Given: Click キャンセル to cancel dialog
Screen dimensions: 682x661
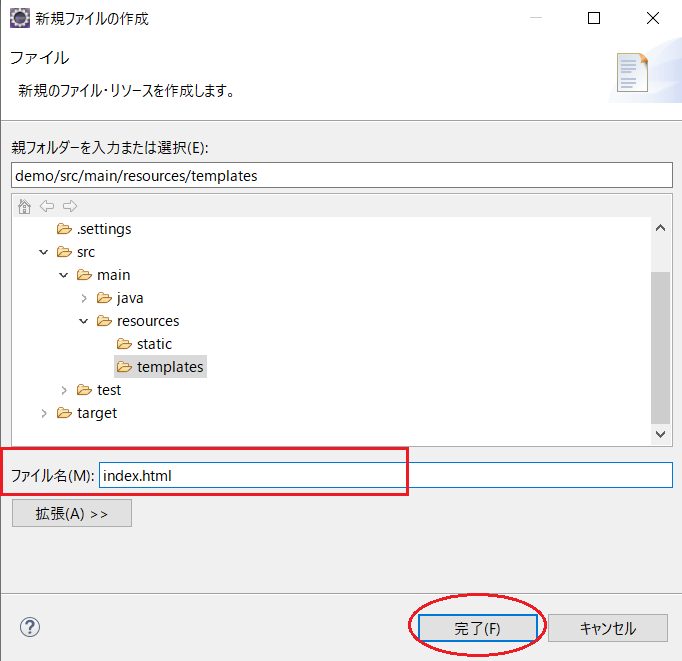Looking at the screenshot, I should tap(608, 628).
